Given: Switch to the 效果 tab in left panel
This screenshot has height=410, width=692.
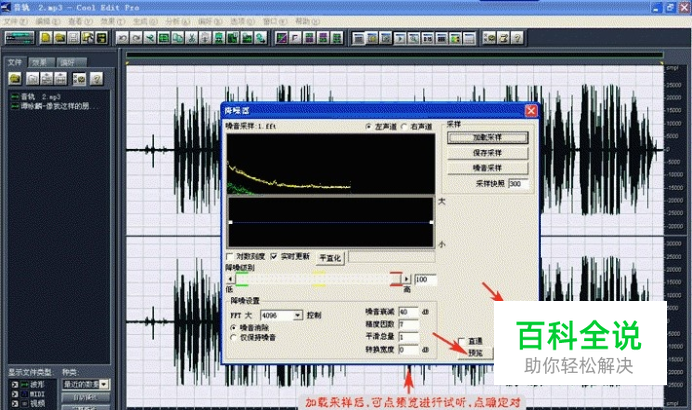Looking at the screenshot, I should (41, 62).
